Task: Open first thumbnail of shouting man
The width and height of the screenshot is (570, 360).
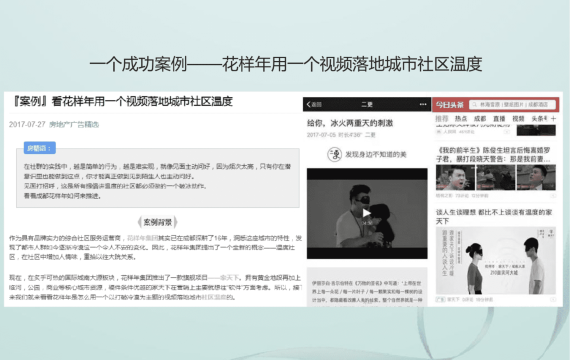Action: tap(455, 177)
